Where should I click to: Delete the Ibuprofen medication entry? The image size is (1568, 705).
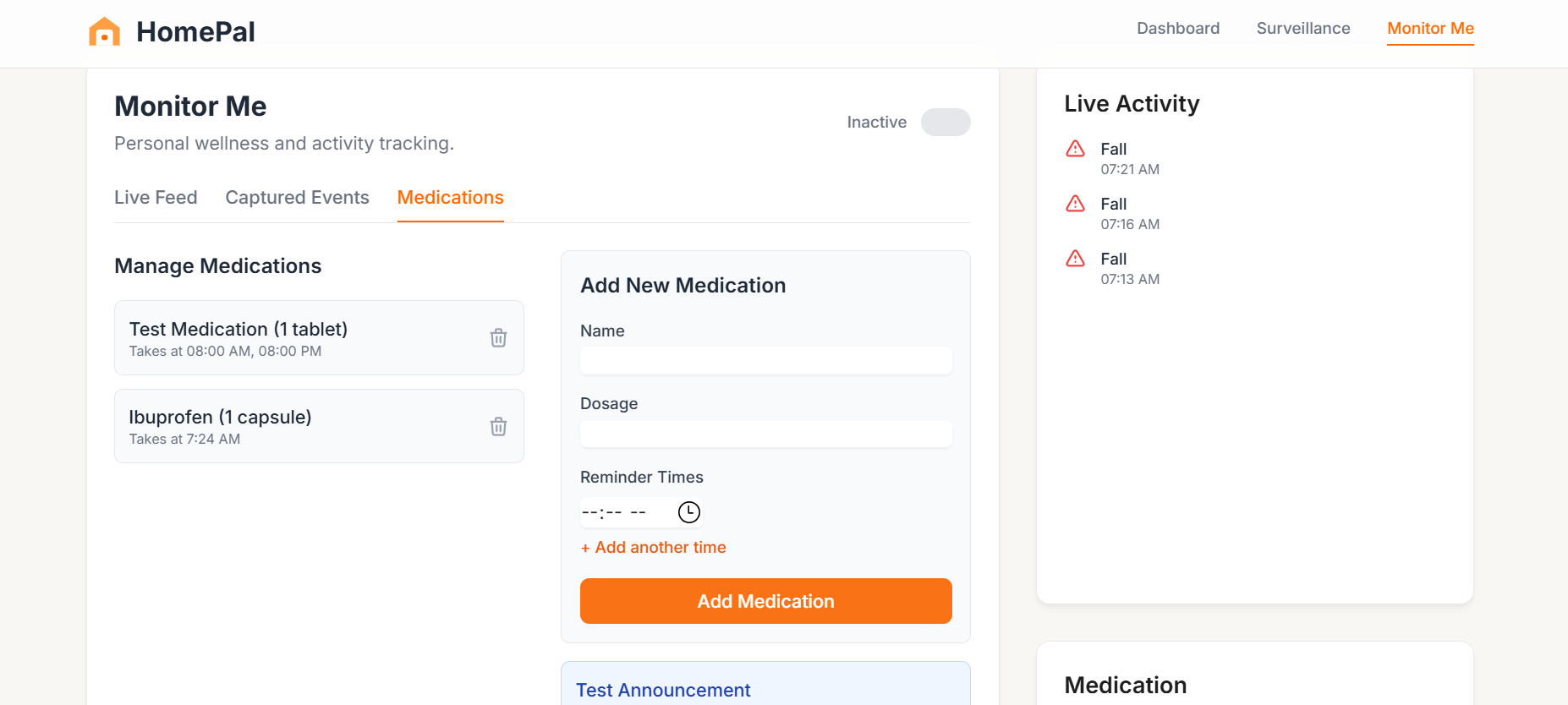[x=498, y=426]
